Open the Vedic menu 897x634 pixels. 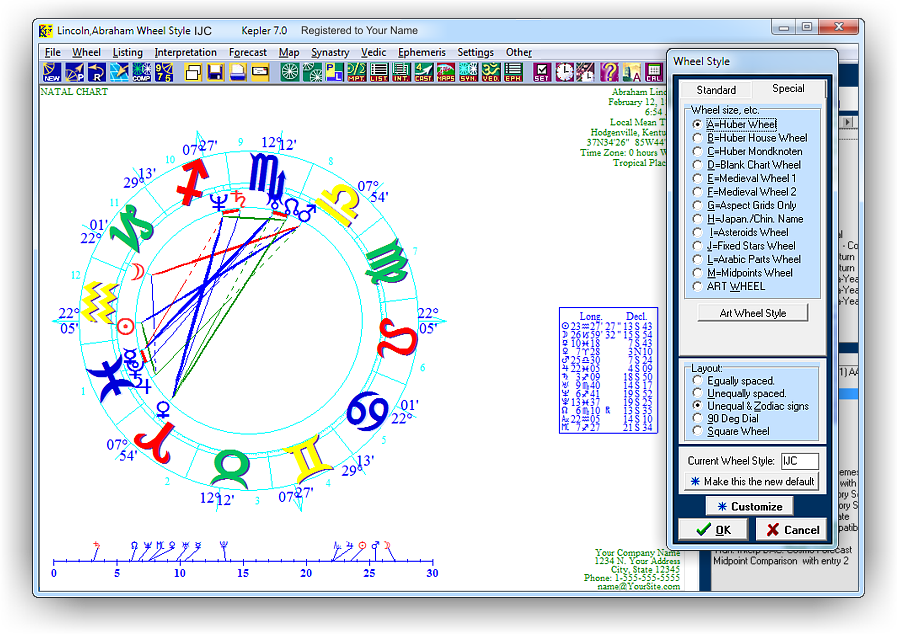(x=374, y=52)
